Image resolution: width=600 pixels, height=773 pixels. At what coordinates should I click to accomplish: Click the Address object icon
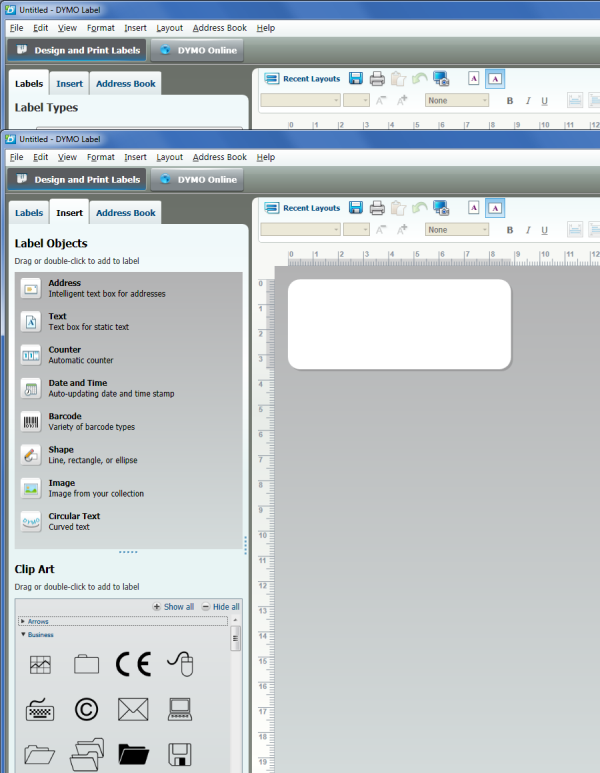click(x=31, y=288)
